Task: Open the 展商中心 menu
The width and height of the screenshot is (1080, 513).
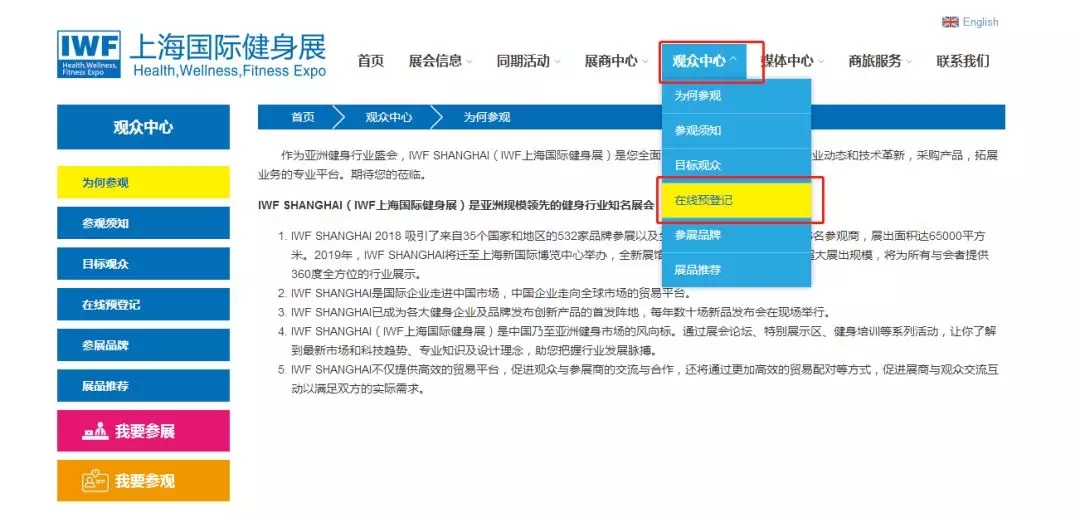Action: pyautogui.click(x=611, y=61)
